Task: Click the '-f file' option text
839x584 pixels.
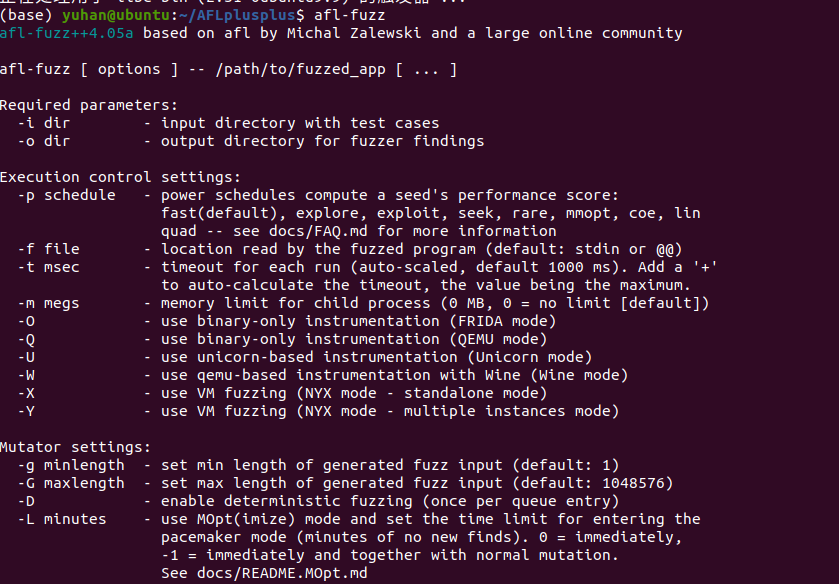Action: (48, 249)
